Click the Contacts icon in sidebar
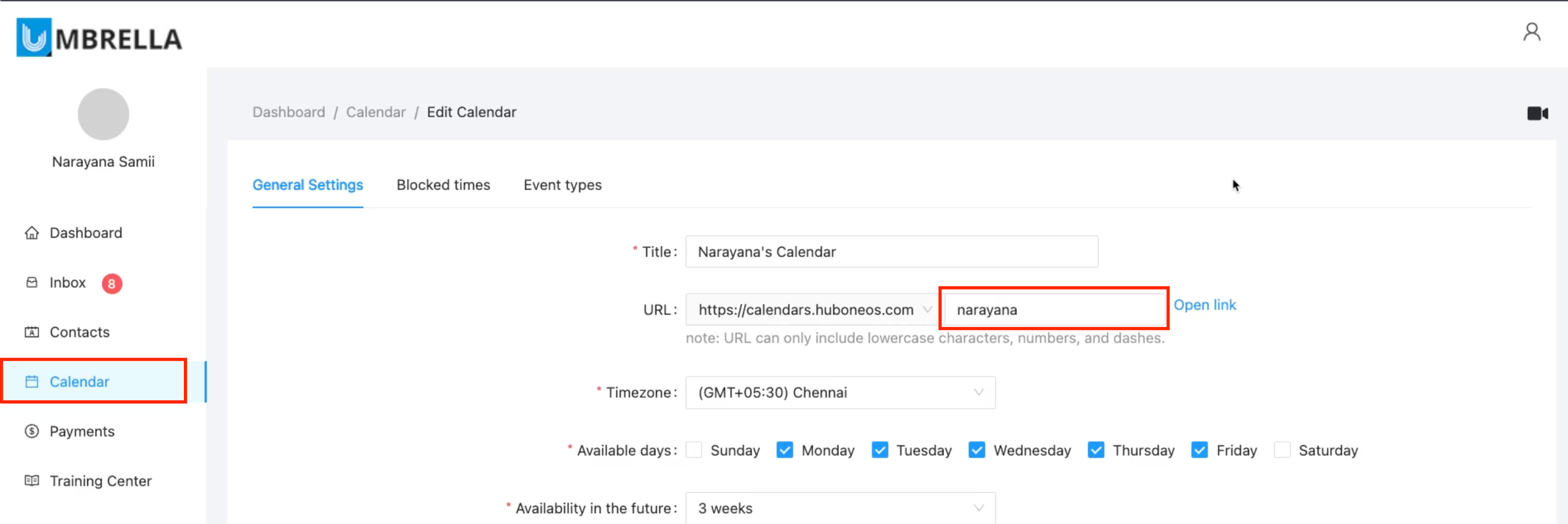 [32, 333]
